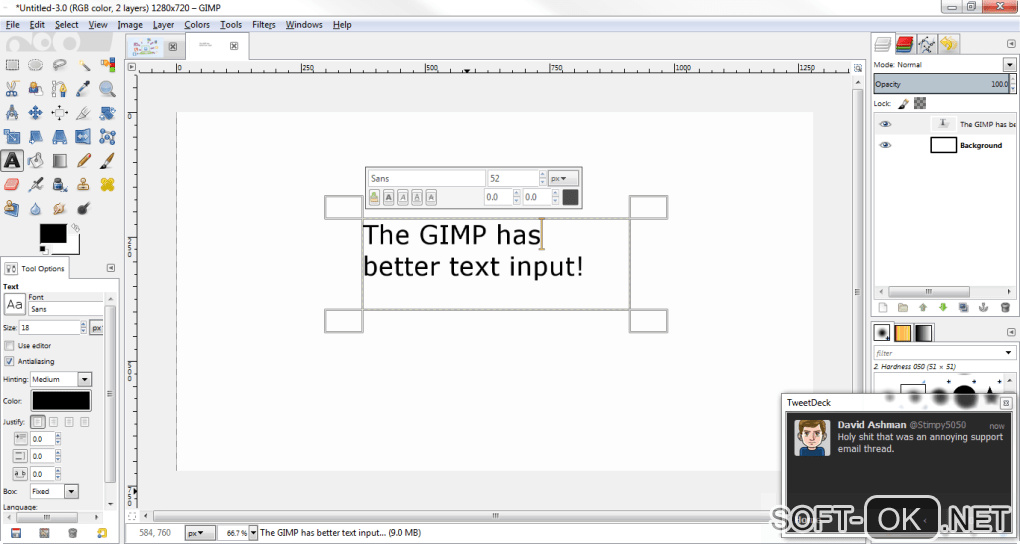
Task: Switch to the Undo History tab
Action: pos(948,44)
